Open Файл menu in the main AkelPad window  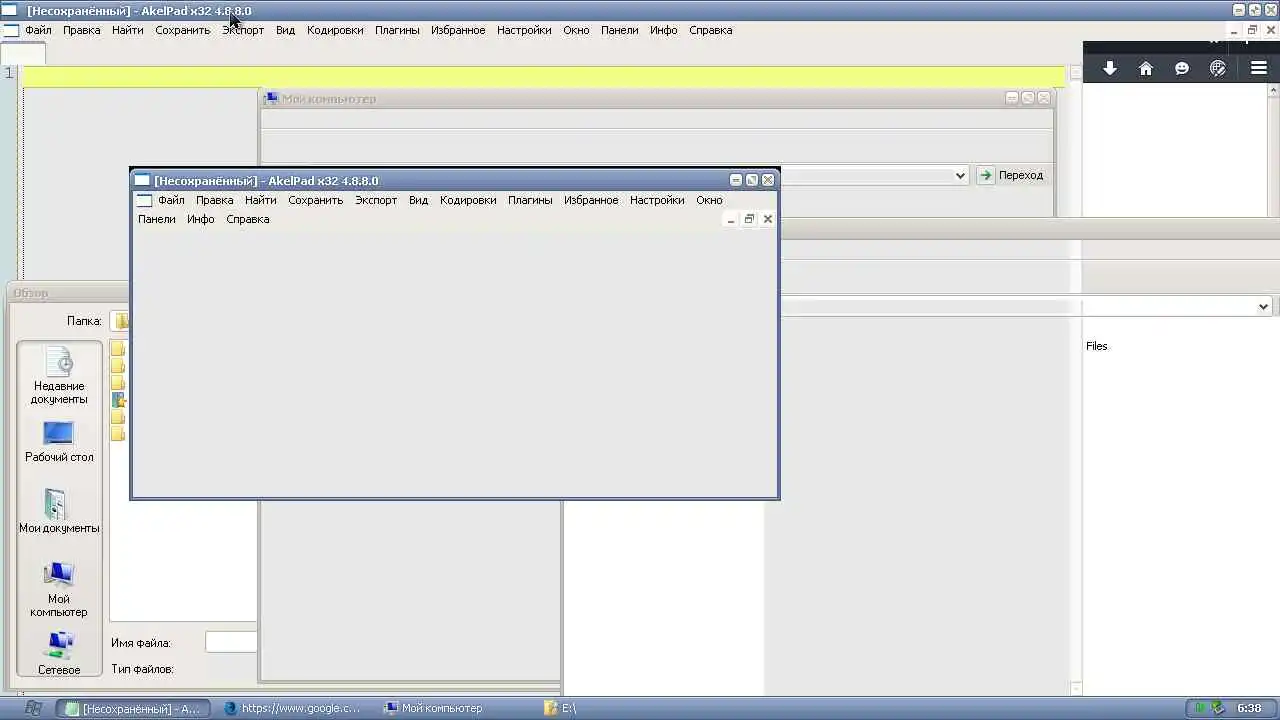(x=38, y=30)
